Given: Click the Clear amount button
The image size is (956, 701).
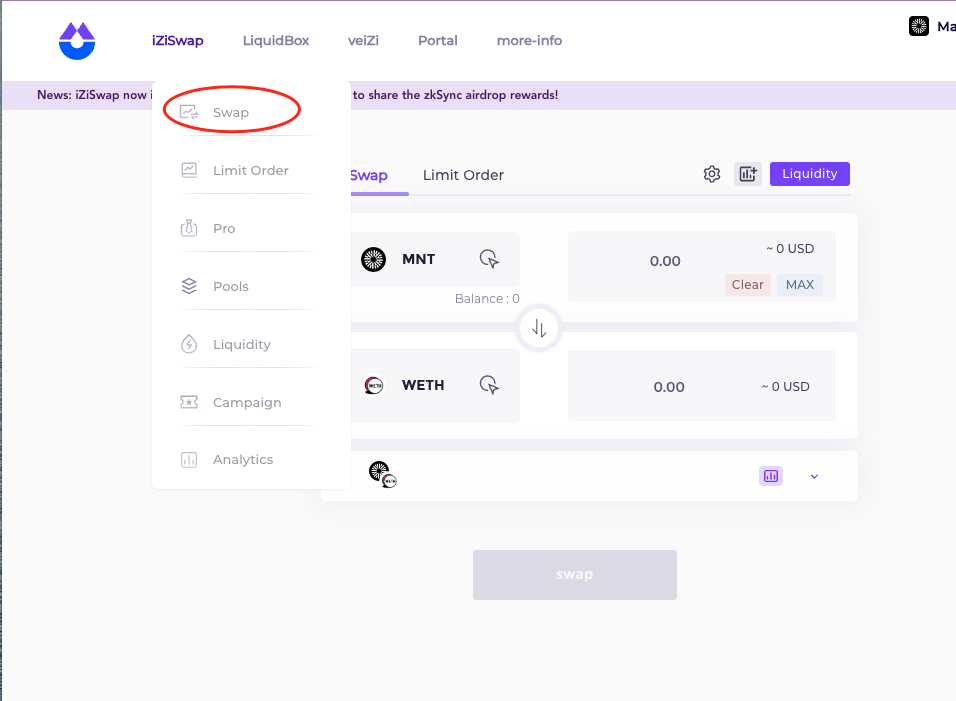Looking at the screenshot, I should (x=747, y=285).
